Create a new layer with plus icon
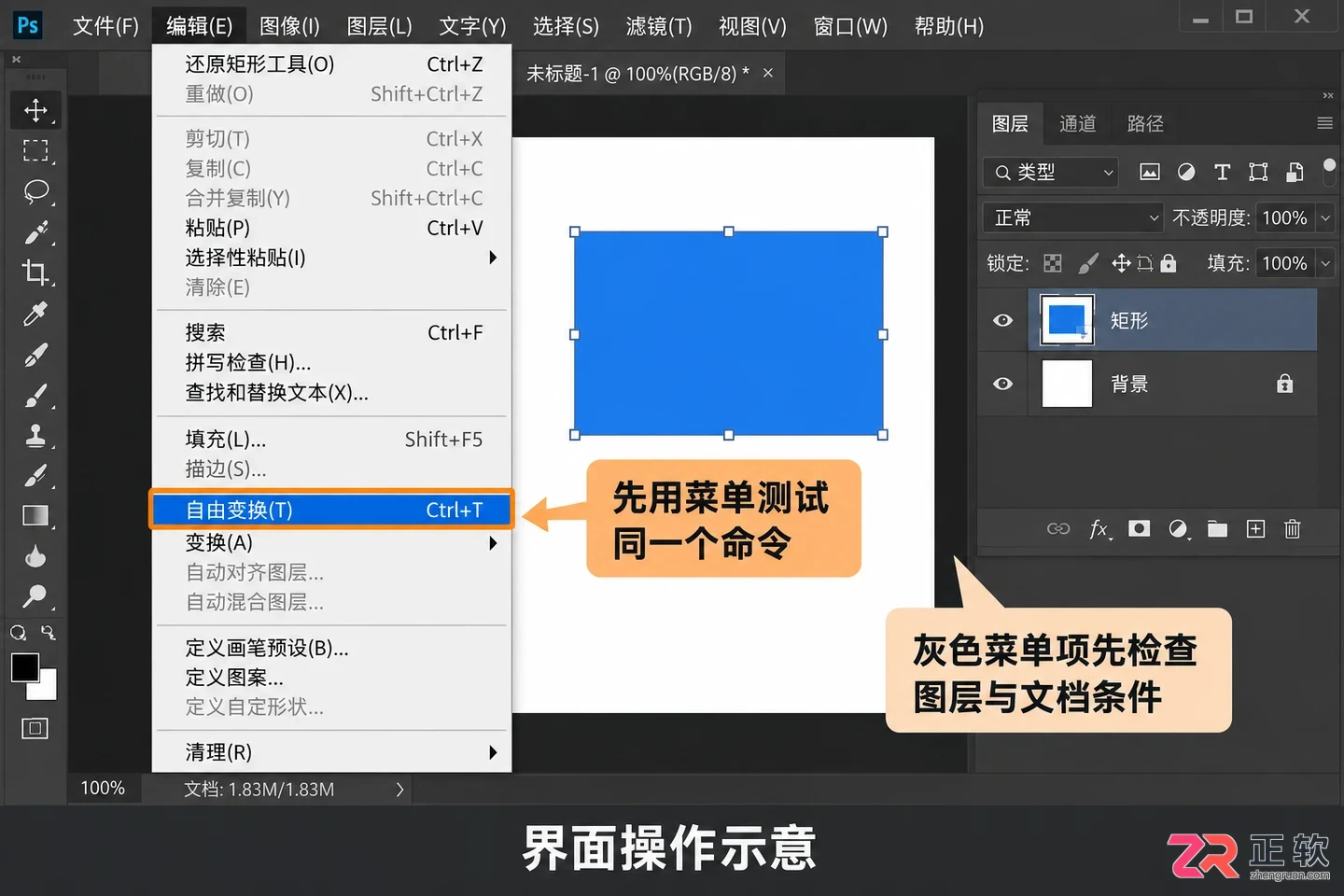 coord(1255,529)
